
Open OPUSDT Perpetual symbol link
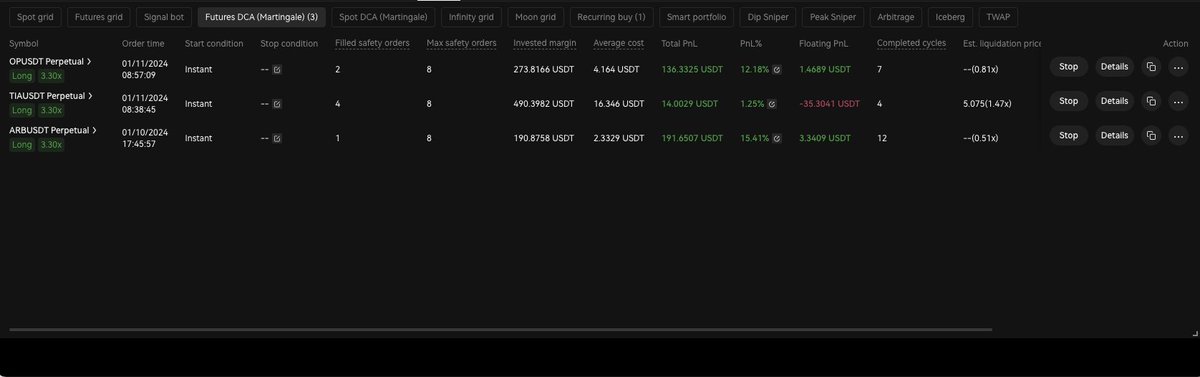[x=51, y=61]
